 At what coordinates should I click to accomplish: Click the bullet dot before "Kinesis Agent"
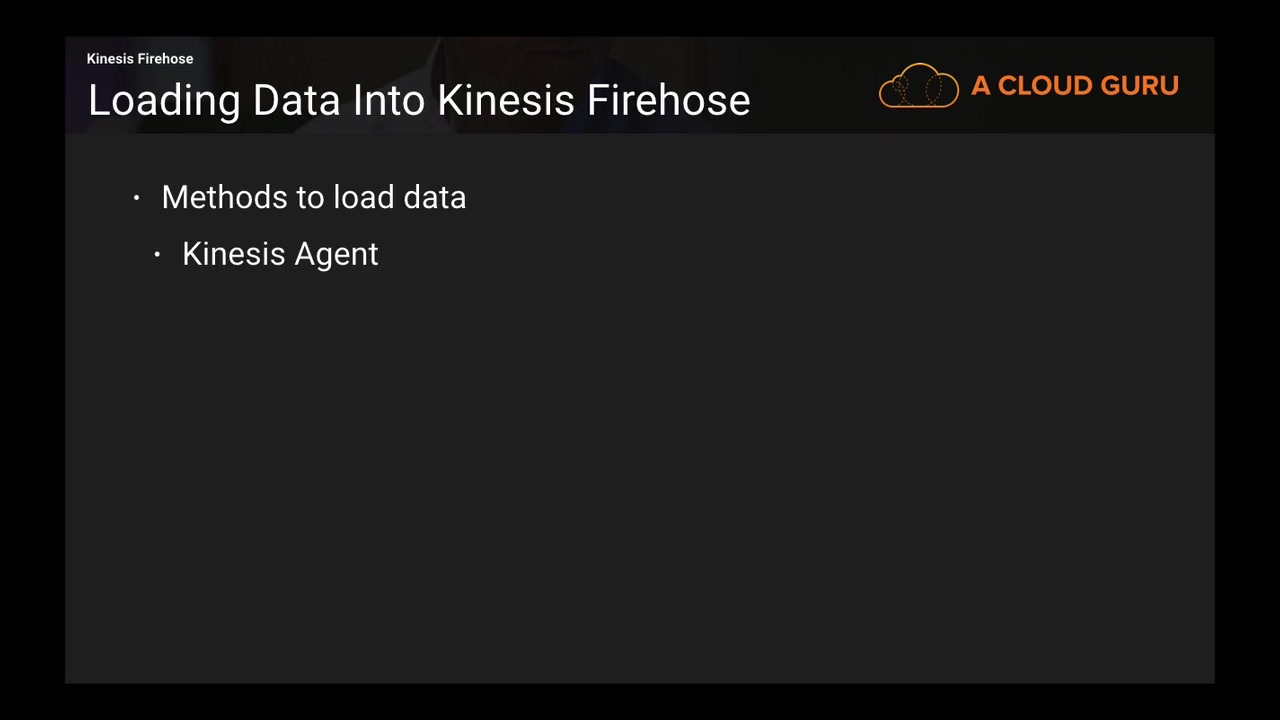(157, 255)
